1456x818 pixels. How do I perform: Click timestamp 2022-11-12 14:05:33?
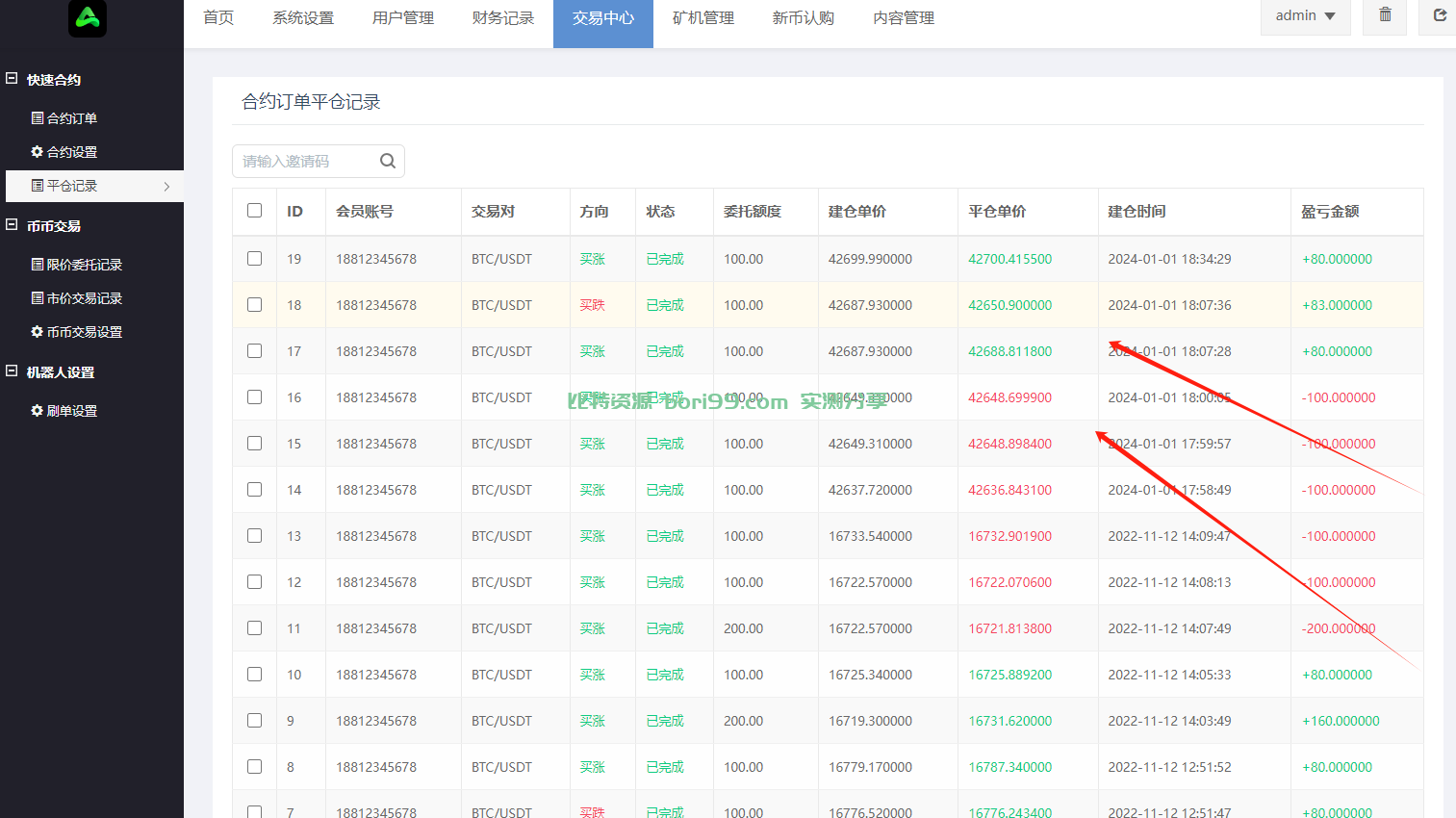coord(1169,675)
